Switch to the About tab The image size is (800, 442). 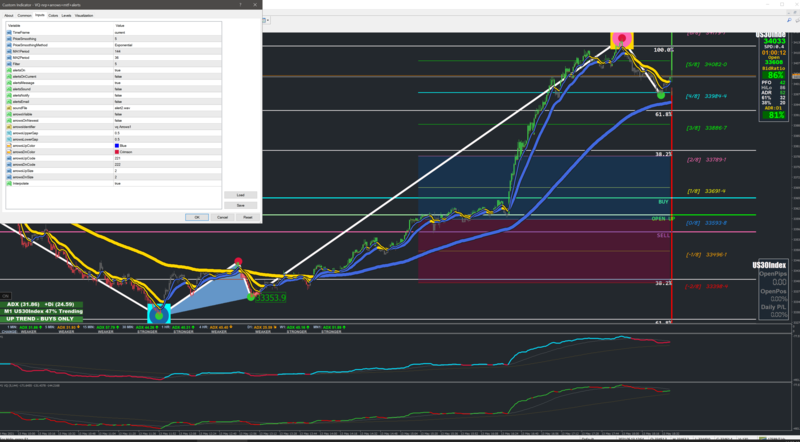[9, 15]
